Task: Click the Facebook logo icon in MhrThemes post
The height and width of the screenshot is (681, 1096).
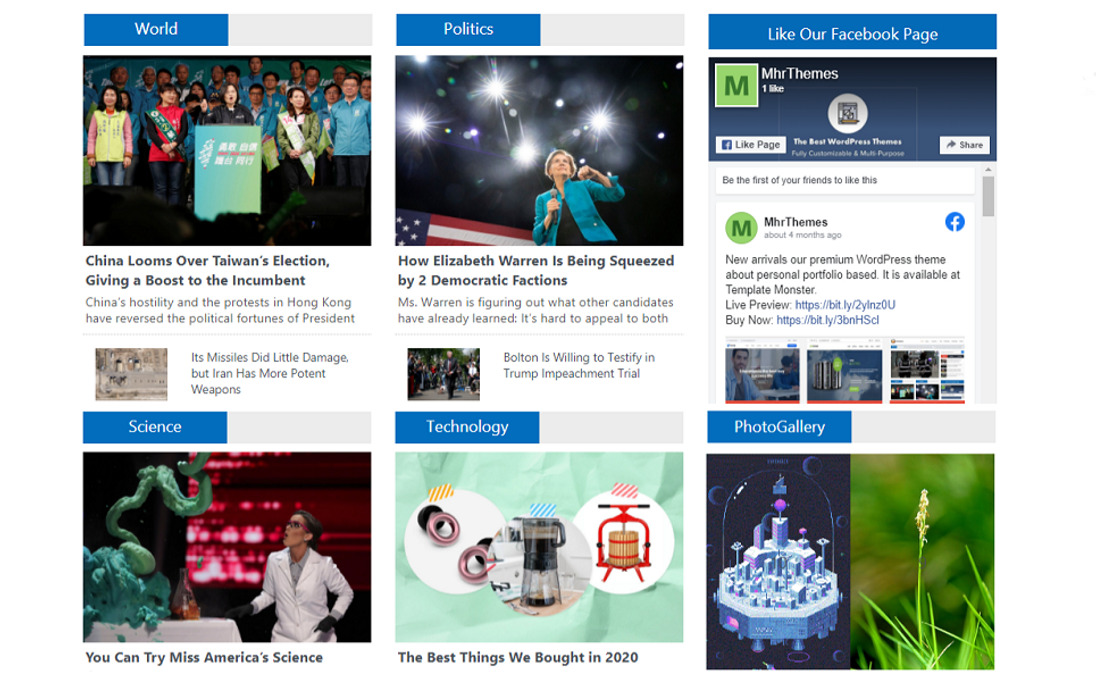Action: click(955, 222)
